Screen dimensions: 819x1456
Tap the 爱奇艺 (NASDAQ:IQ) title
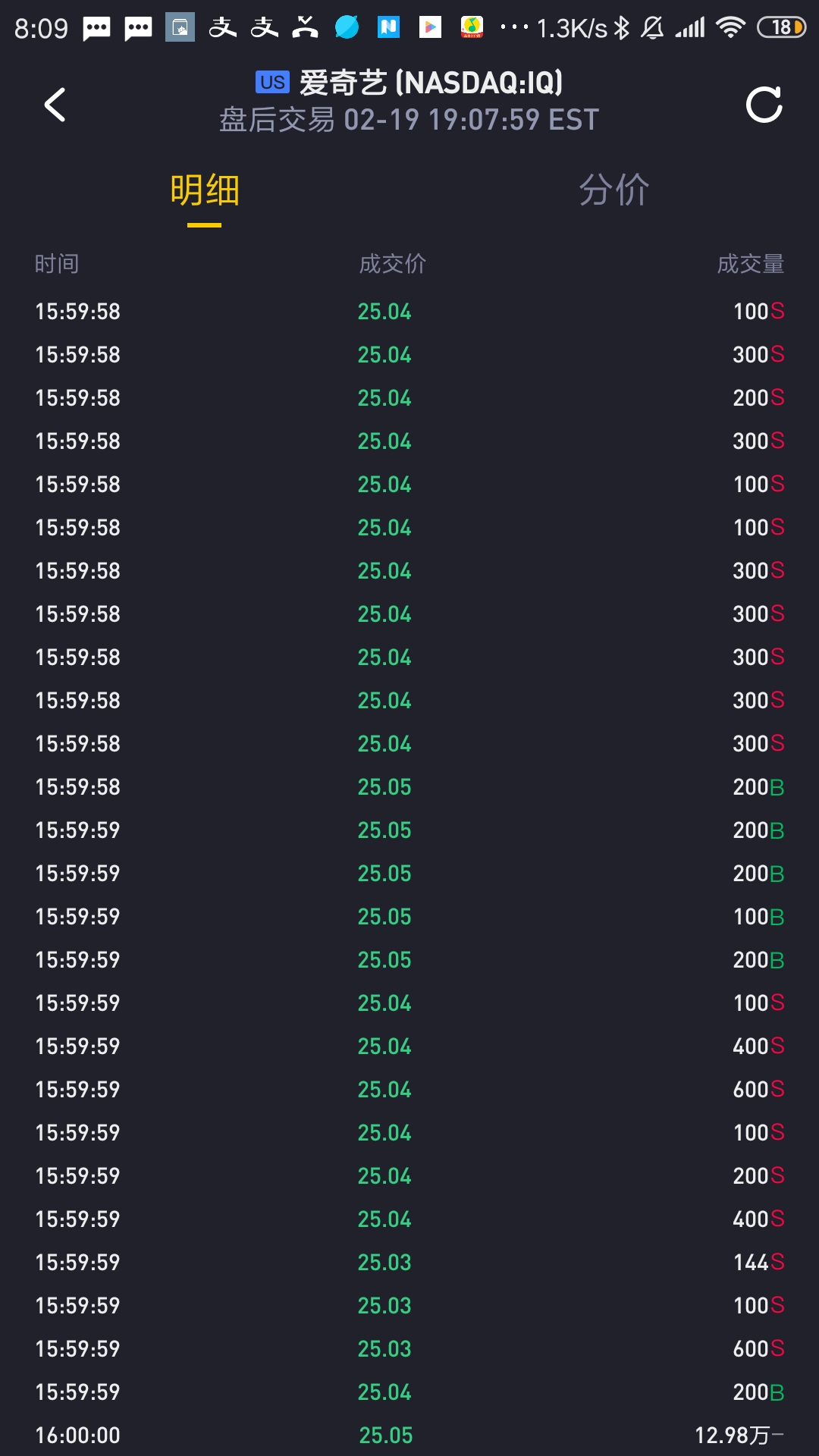click(431, 82)
